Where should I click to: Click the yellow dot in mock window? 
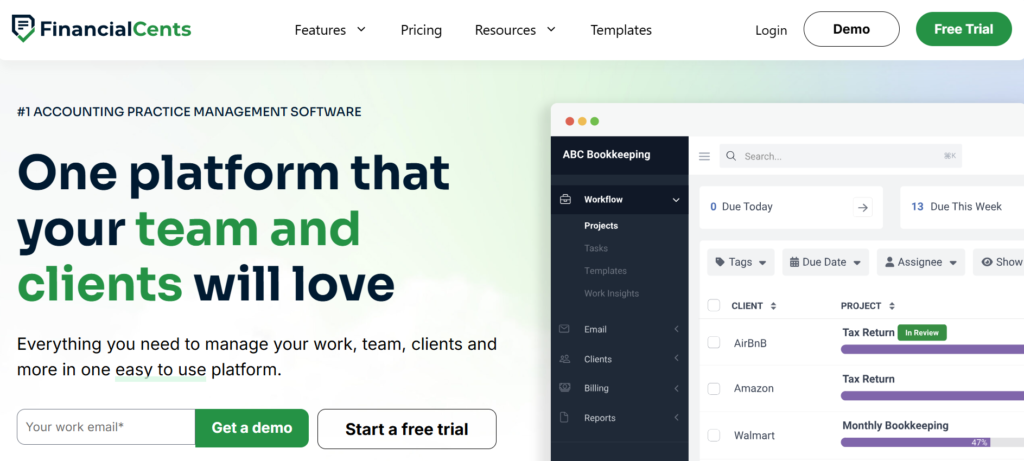582,121
